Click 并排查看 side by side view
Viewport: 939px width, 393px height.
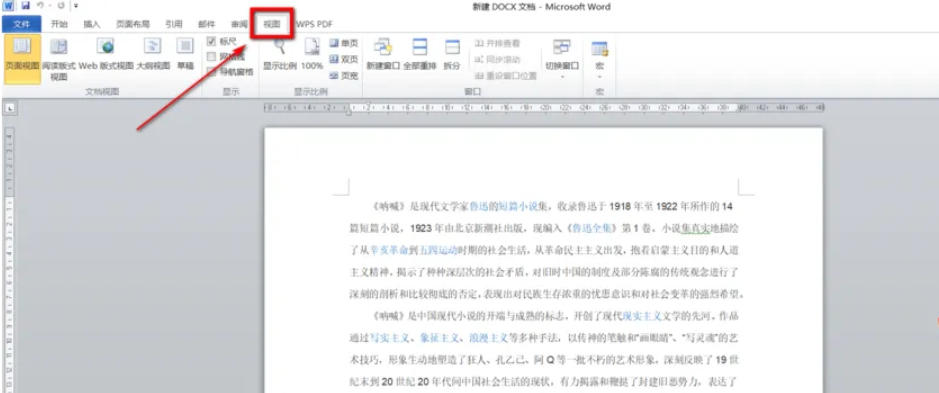(x=498, y=43)
